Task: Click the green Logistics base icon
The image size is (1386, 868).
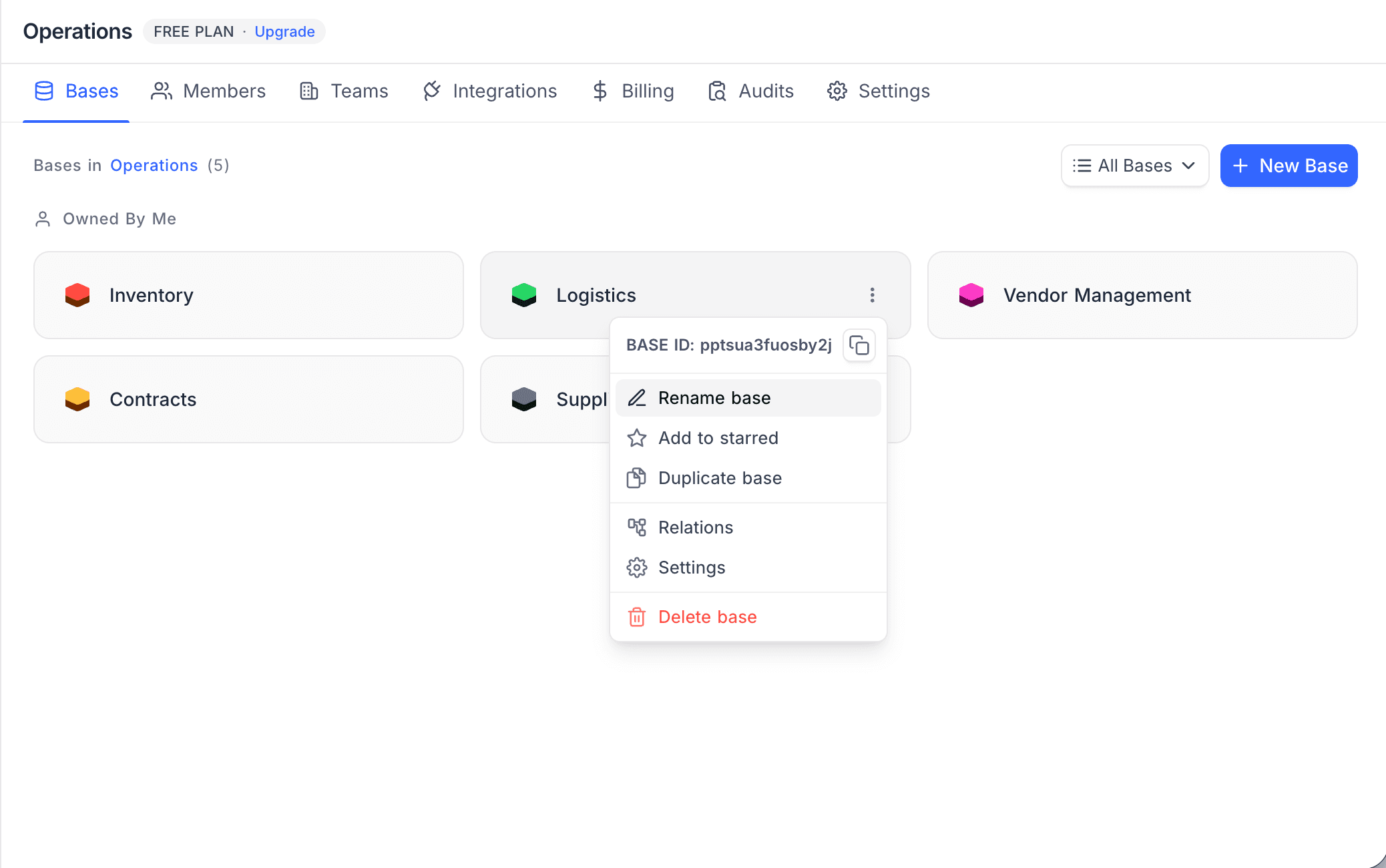Action: (x=524, y=295)
